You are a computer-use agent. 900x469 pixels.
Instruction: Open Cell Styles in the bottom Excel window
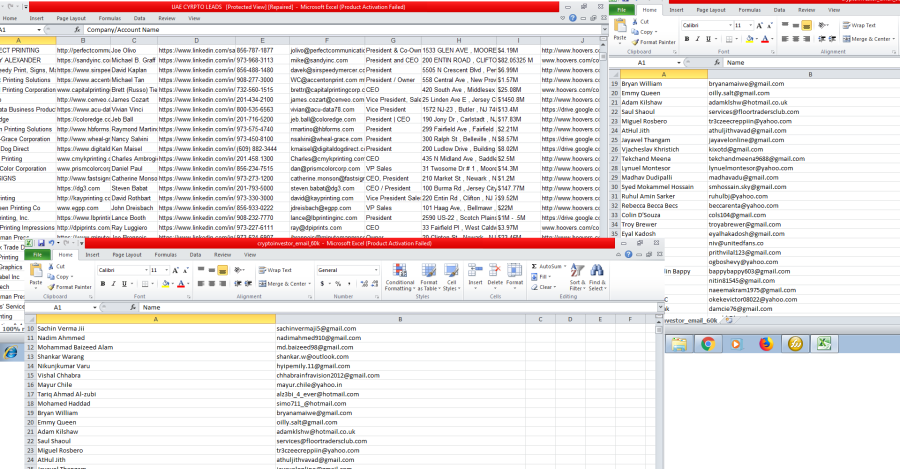click(451, 277)
